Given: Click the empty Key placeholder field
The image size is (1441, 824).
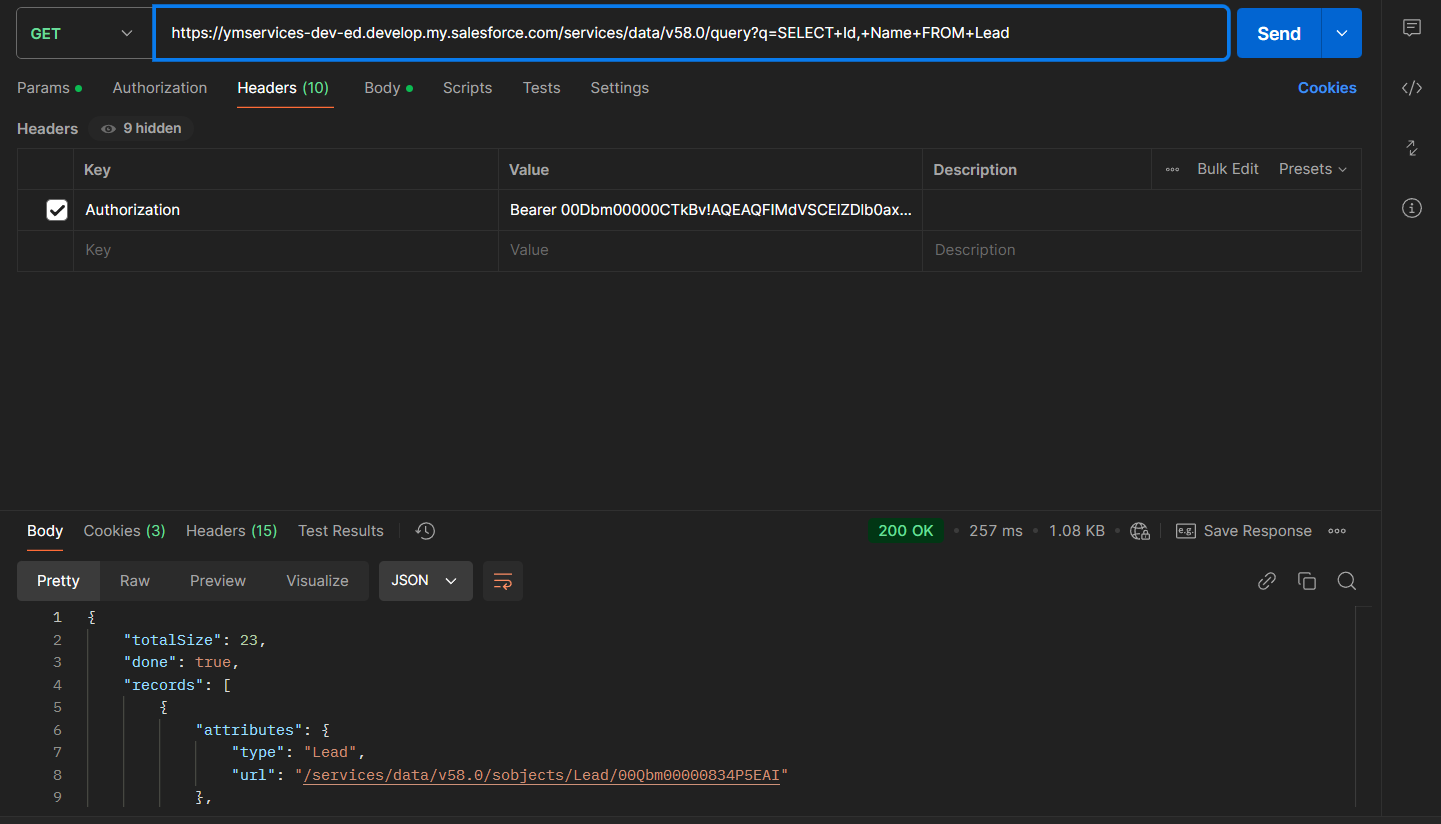Looking at the screenshot, I should click(286, 250).
